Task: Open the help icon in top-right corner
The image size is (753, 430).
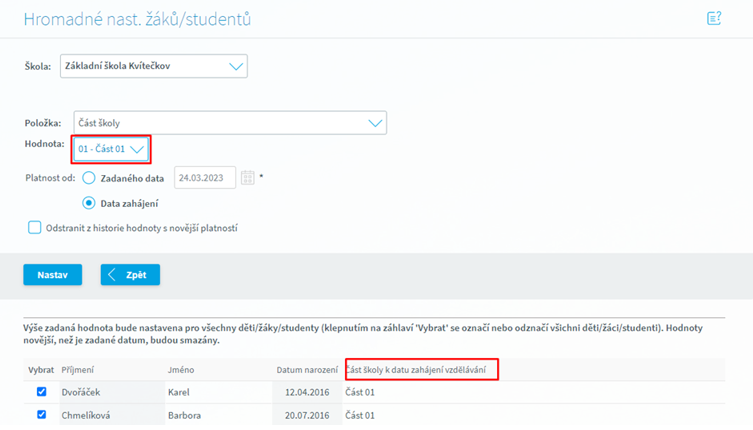Action: [713, 18]
